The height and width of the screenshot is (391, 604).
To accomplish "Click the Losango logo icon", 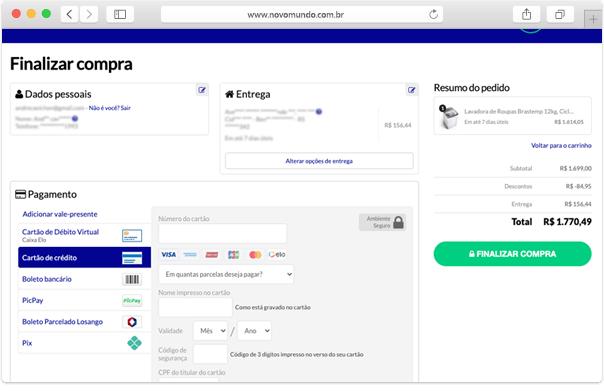I will point(132,322).
